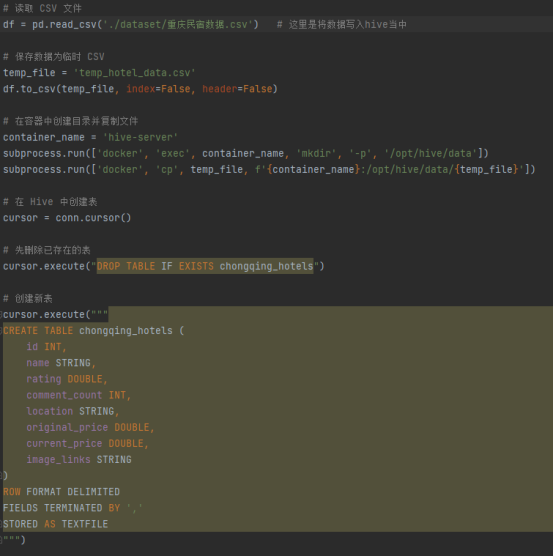Click the closing triple-quote parenthesis line
Screen dimensions: 554x557
point(14,540)
